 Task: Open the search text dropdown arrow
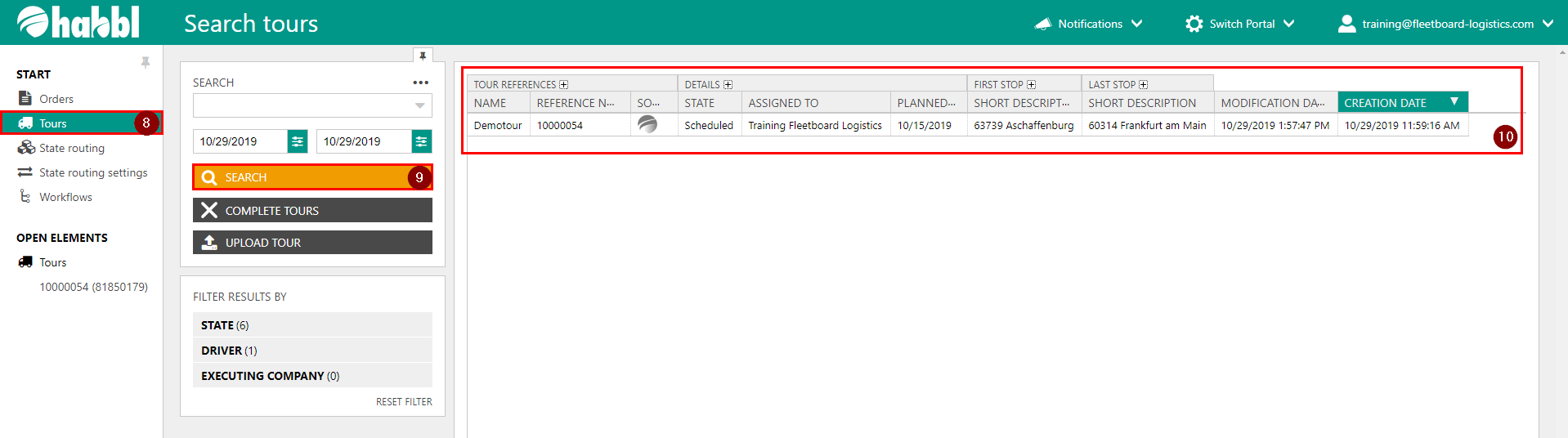coord(419,105)
